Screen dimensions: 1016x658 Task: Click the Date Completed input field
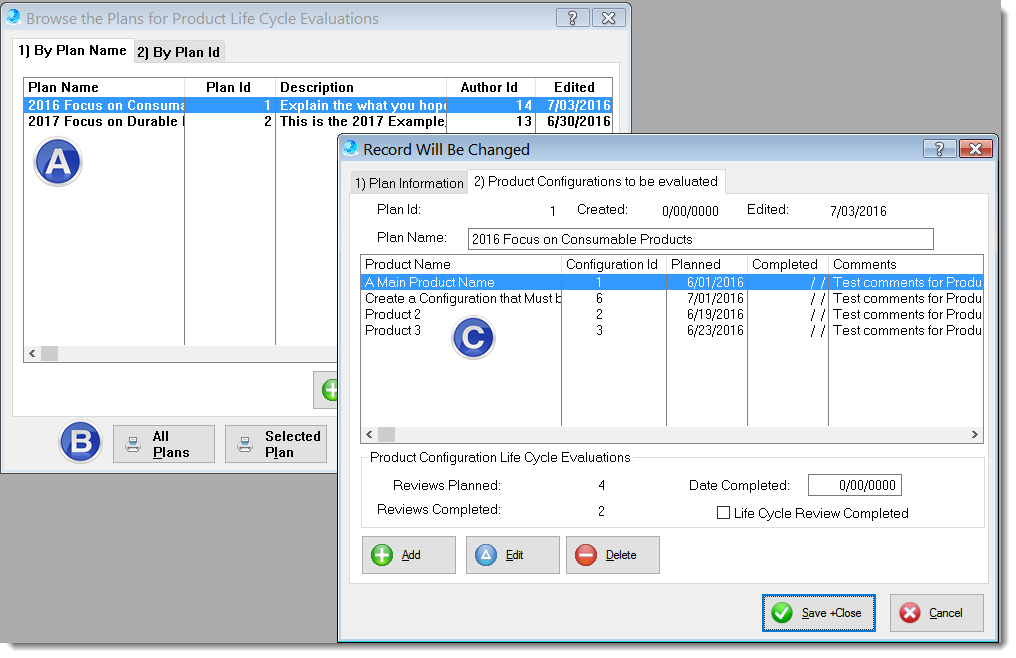click(855, 485)
